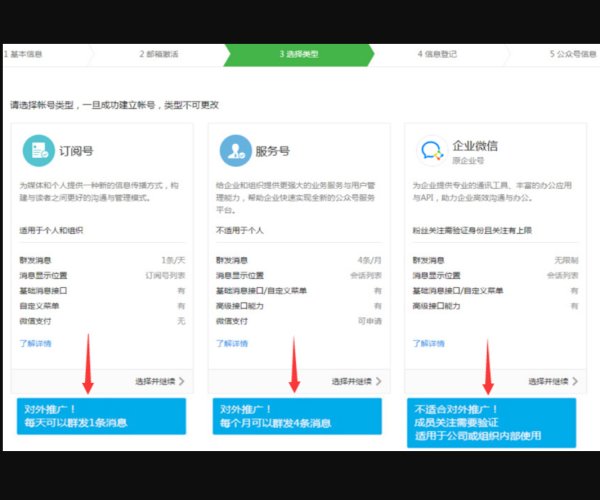Click 自定义菜单 row in 订阅号 card
The width and height of the screenshot is (600, 500).
coord(102,306)
